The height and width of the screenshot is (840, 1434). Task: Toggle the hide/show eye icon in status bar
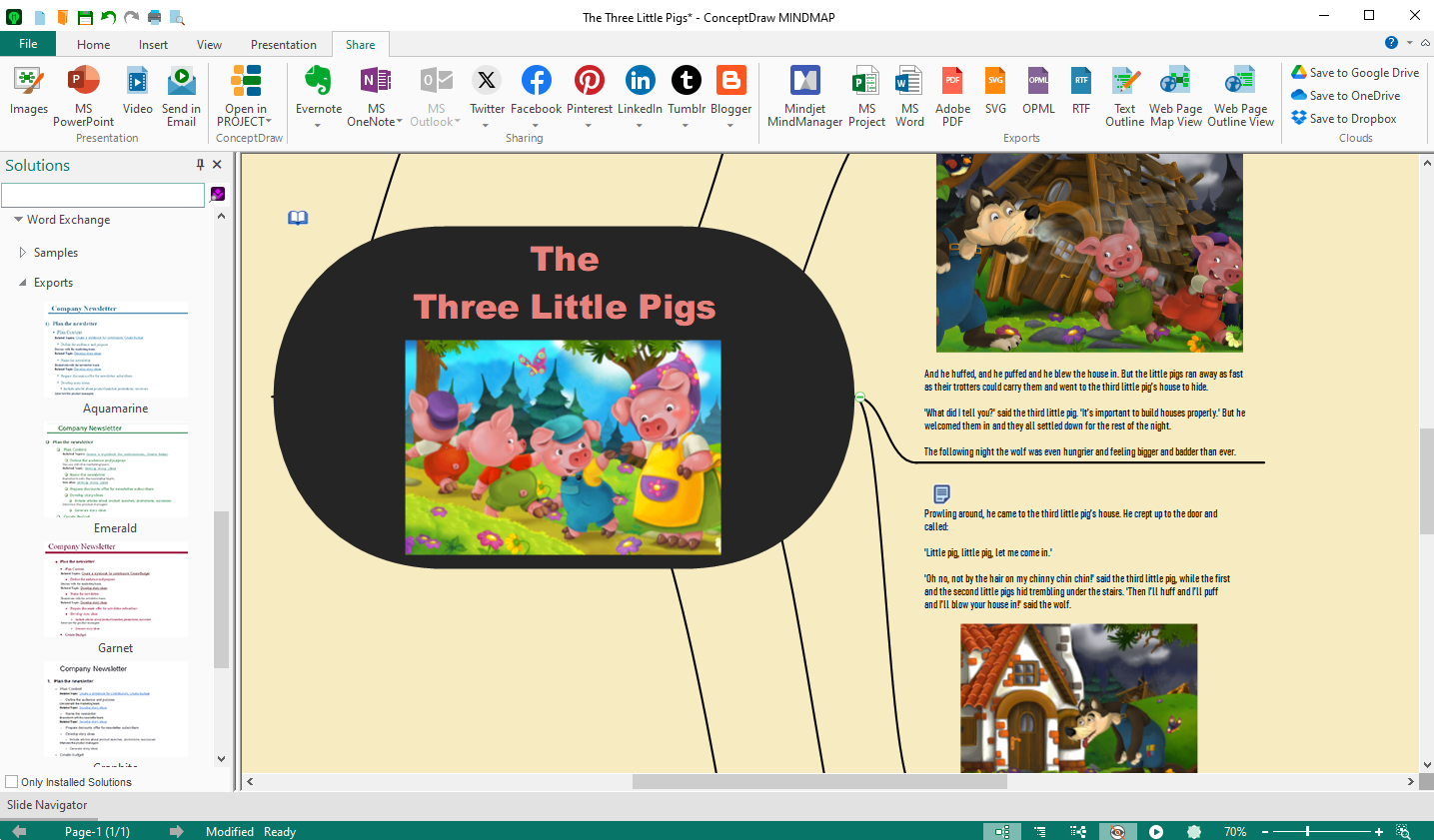(1117, 831)
